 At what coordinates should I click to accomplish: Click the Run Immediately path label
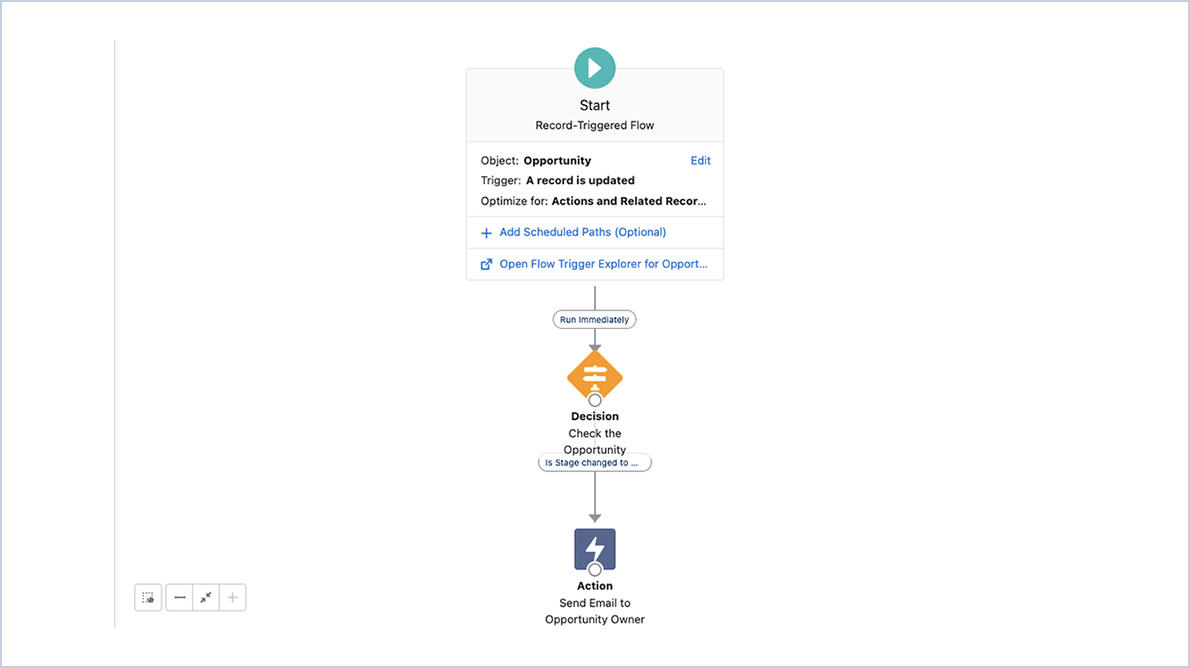[x=594, y=319]
